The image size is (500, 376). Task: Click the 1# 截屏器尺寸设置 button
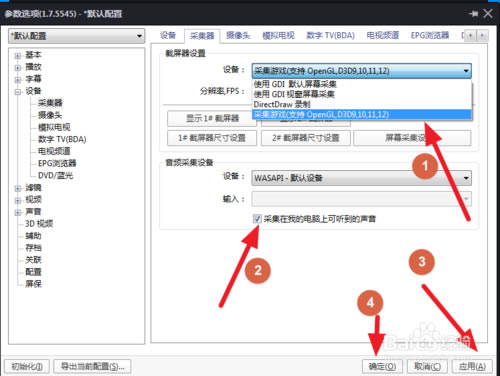pyautogui.click(x=212, y=138)
